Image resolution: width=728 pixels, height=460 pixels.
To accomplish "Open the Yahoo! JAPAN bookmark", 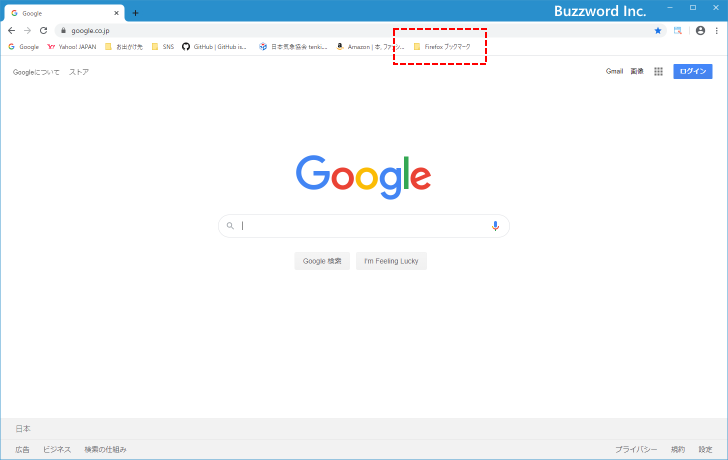I will 72,47.
